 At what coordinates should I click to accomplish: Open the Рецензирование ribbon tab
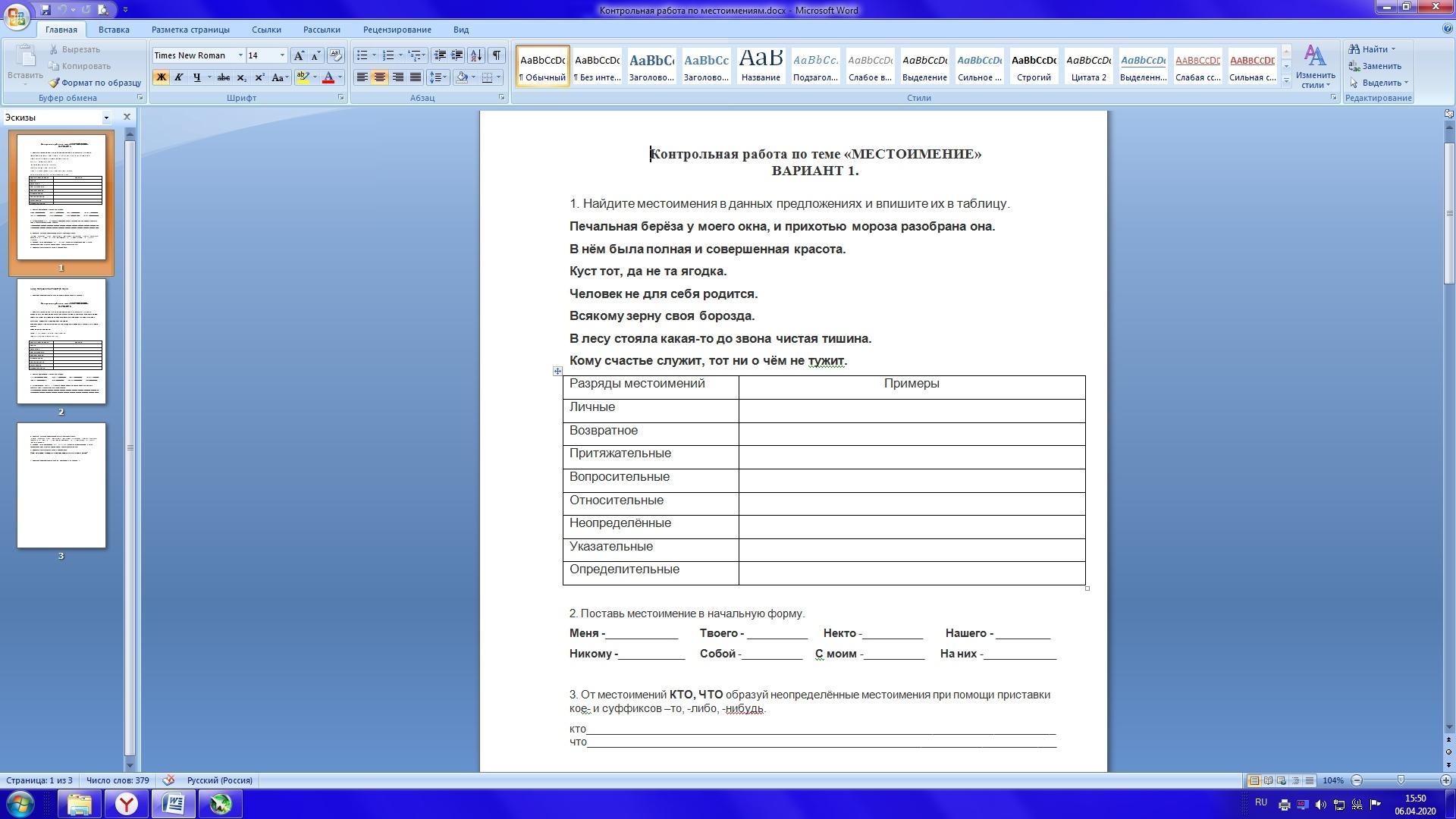pyautogui.click(x=397, y=30)
